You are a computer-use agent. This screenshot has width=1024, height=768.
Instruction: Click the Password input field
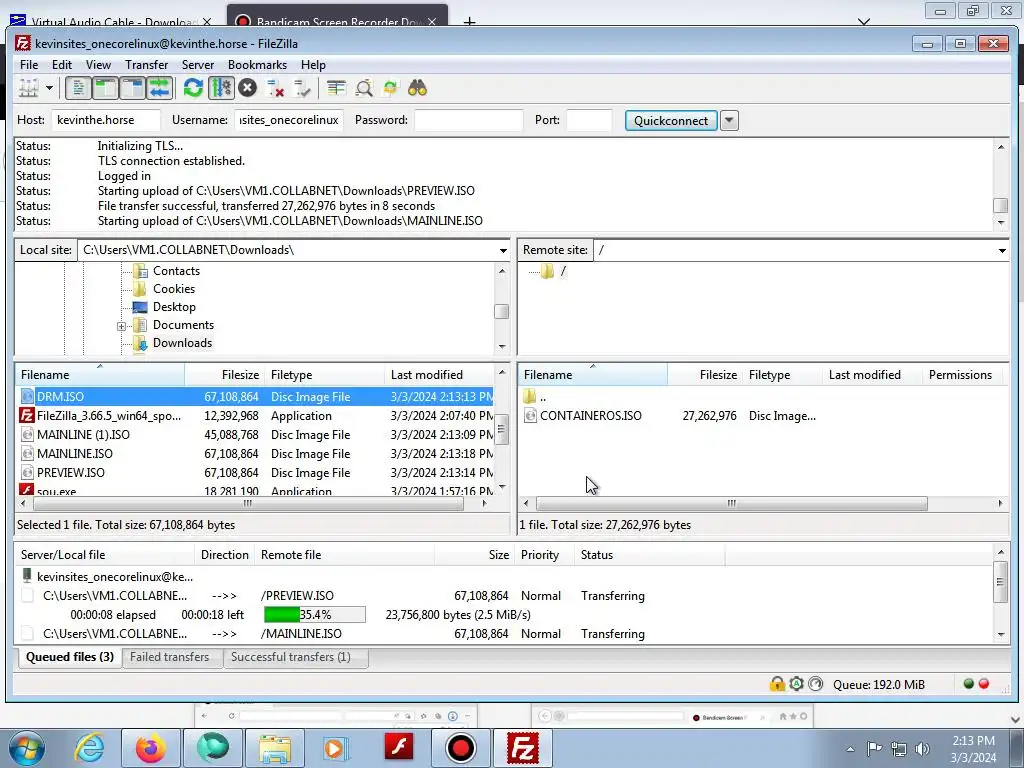[x=468, y=120]
